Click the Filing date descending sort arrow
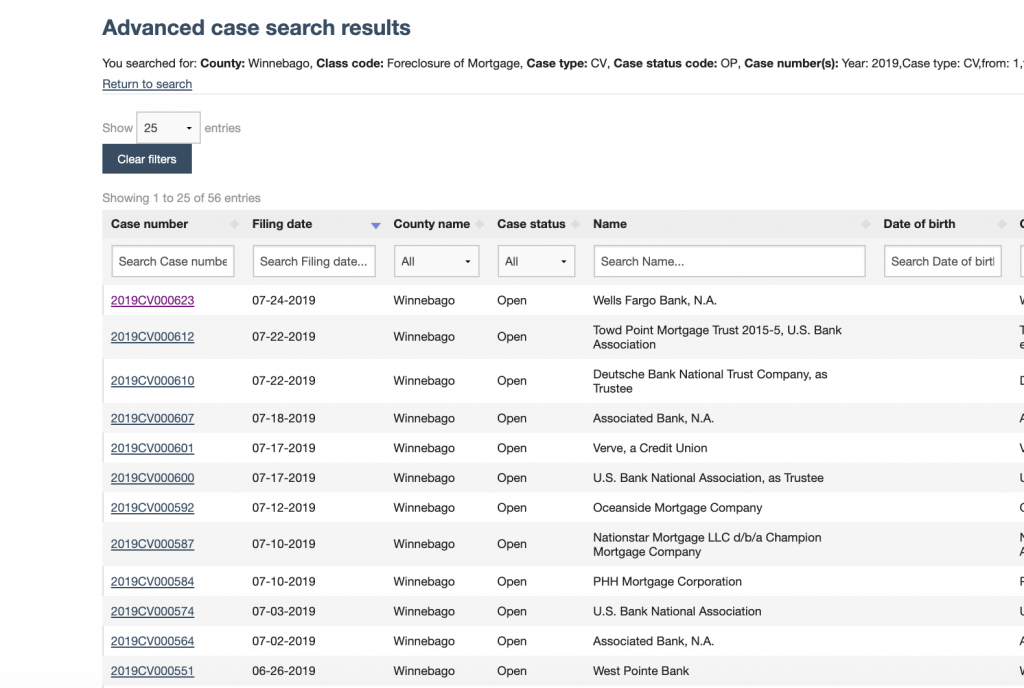 tap(376, 225)
